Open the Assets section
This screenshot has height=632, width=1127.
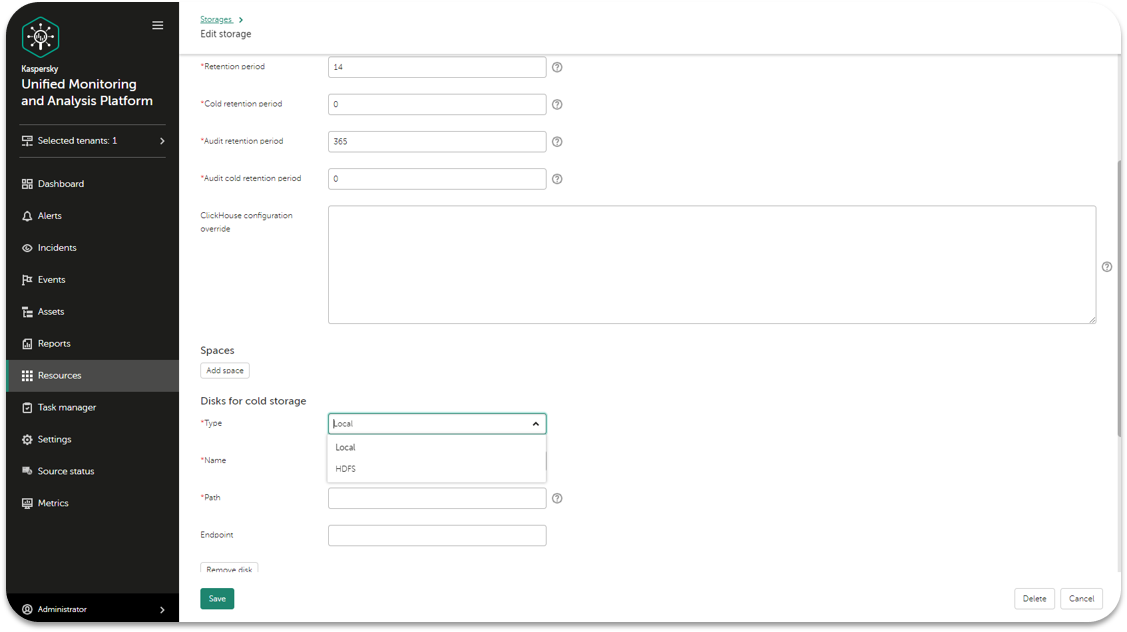click(x=52, y=311)
